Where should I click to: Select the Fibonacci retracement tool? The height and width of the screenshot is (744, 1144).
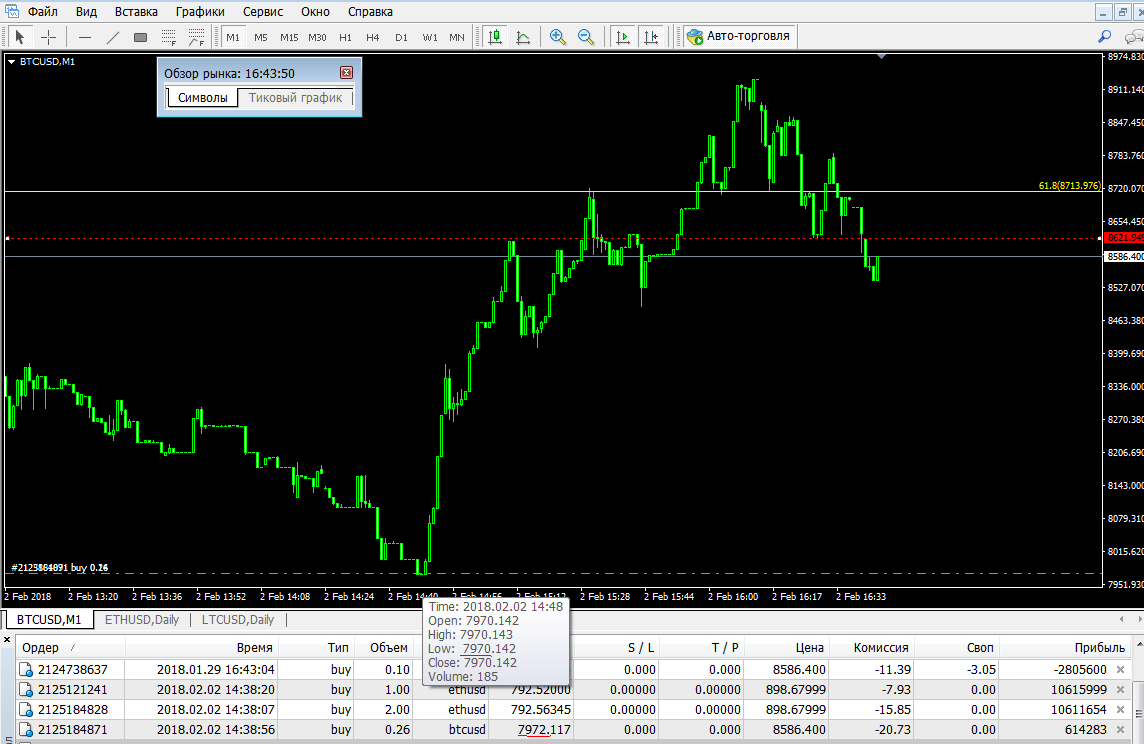coord(169,36)
